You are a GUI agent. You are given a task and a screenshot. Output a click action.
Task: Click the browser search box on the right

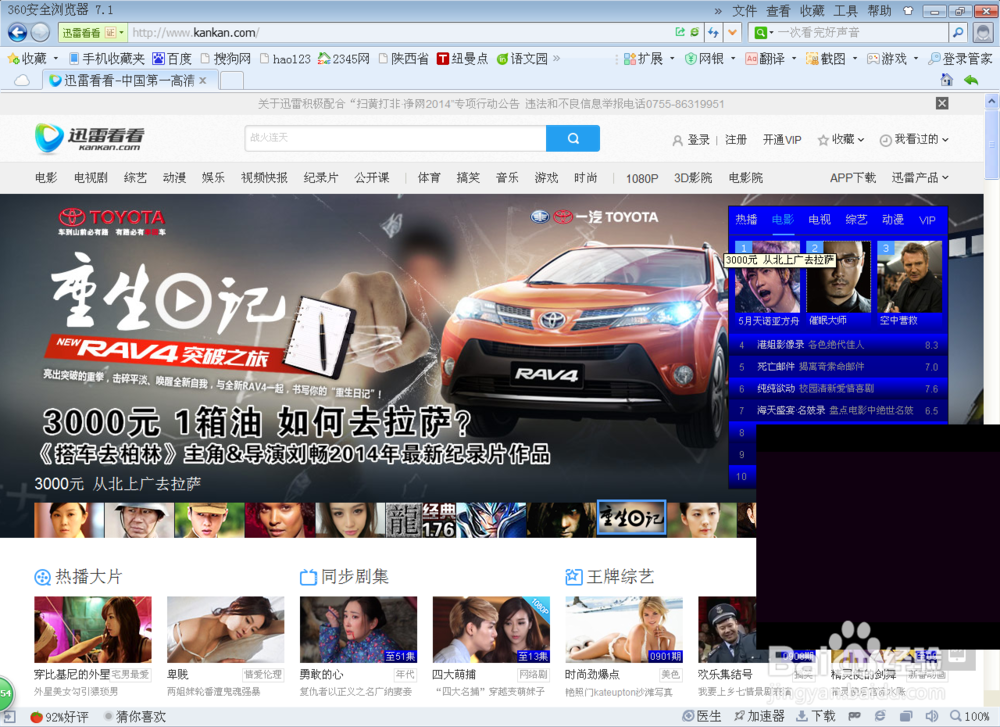(861, 33)
